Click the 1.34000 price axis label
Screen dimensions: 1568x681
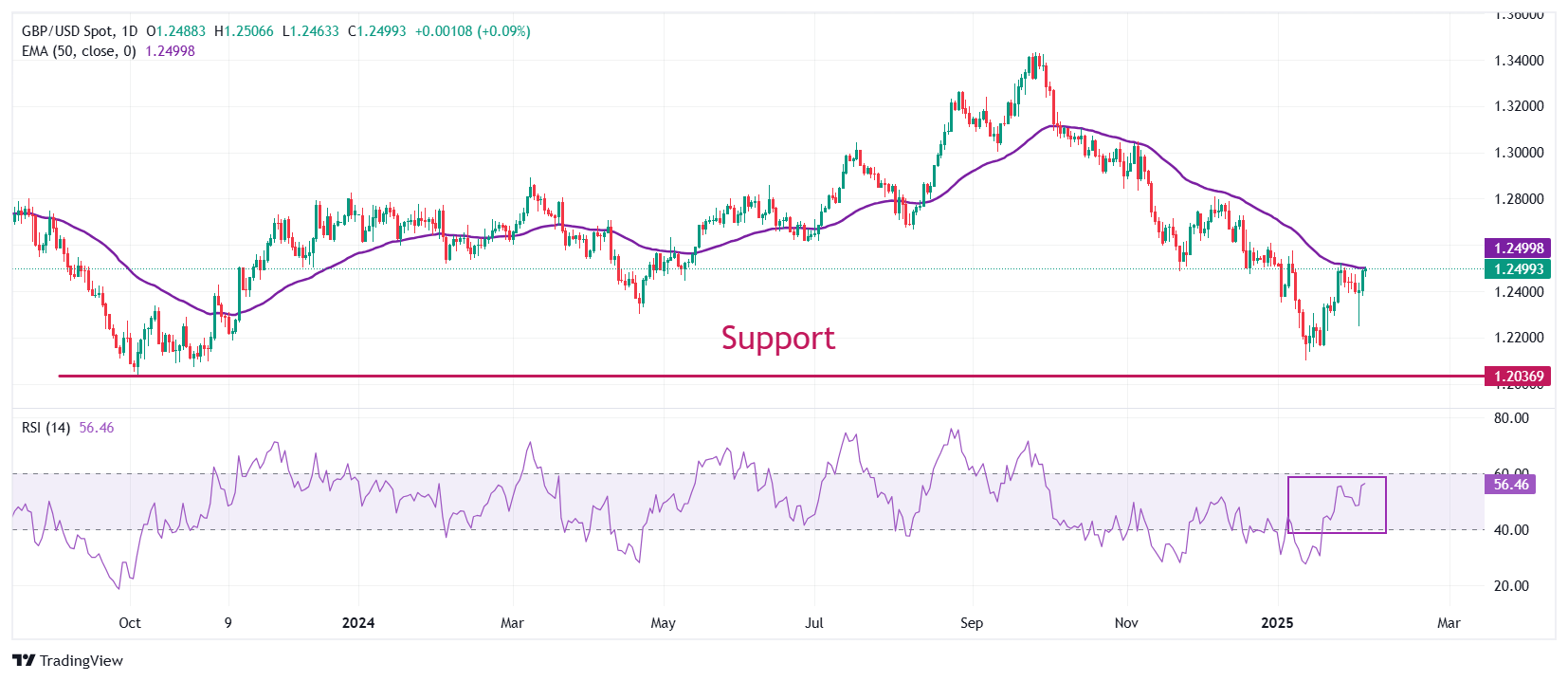coord(1519,61)
